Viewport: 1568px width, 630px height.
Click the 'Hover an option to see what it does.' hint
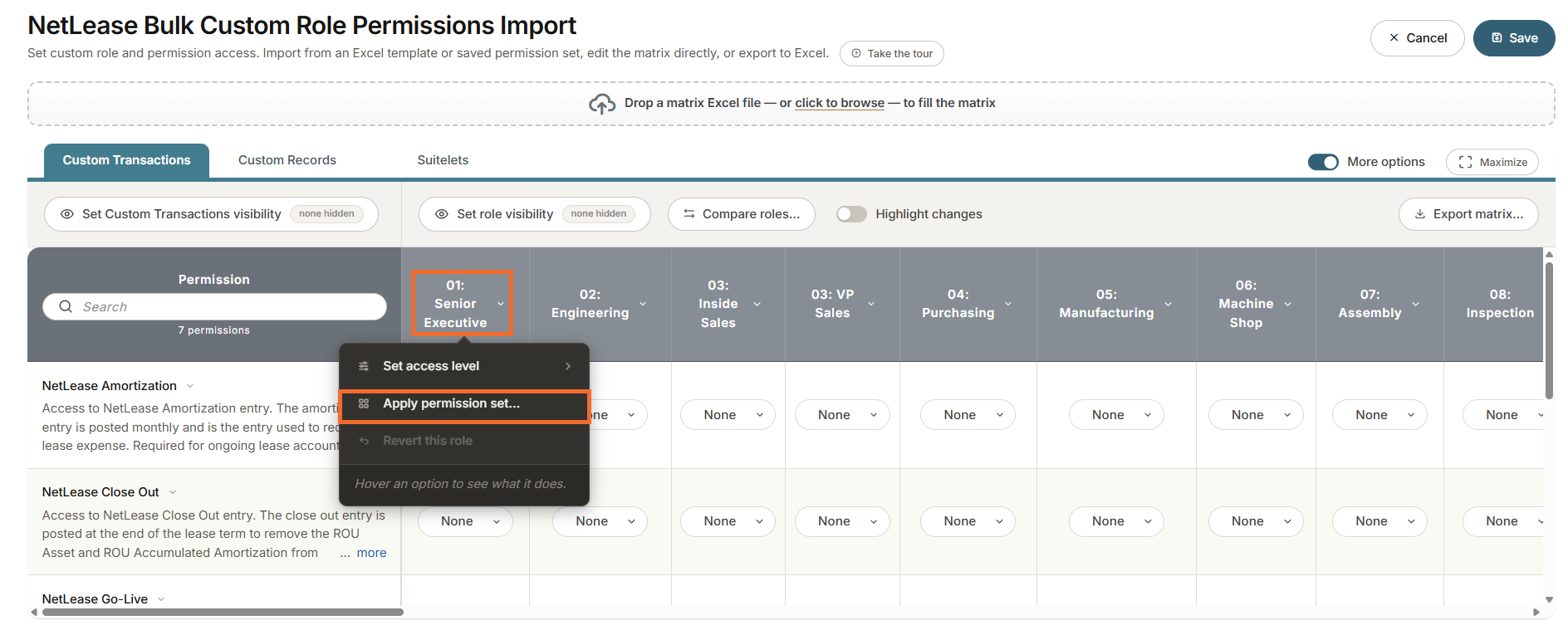(460, 484)
